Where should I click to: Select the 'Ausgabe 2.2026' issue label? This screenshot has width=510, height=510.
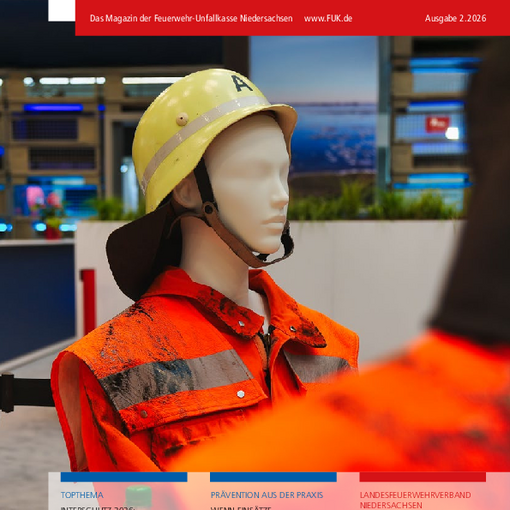point(455,18)
